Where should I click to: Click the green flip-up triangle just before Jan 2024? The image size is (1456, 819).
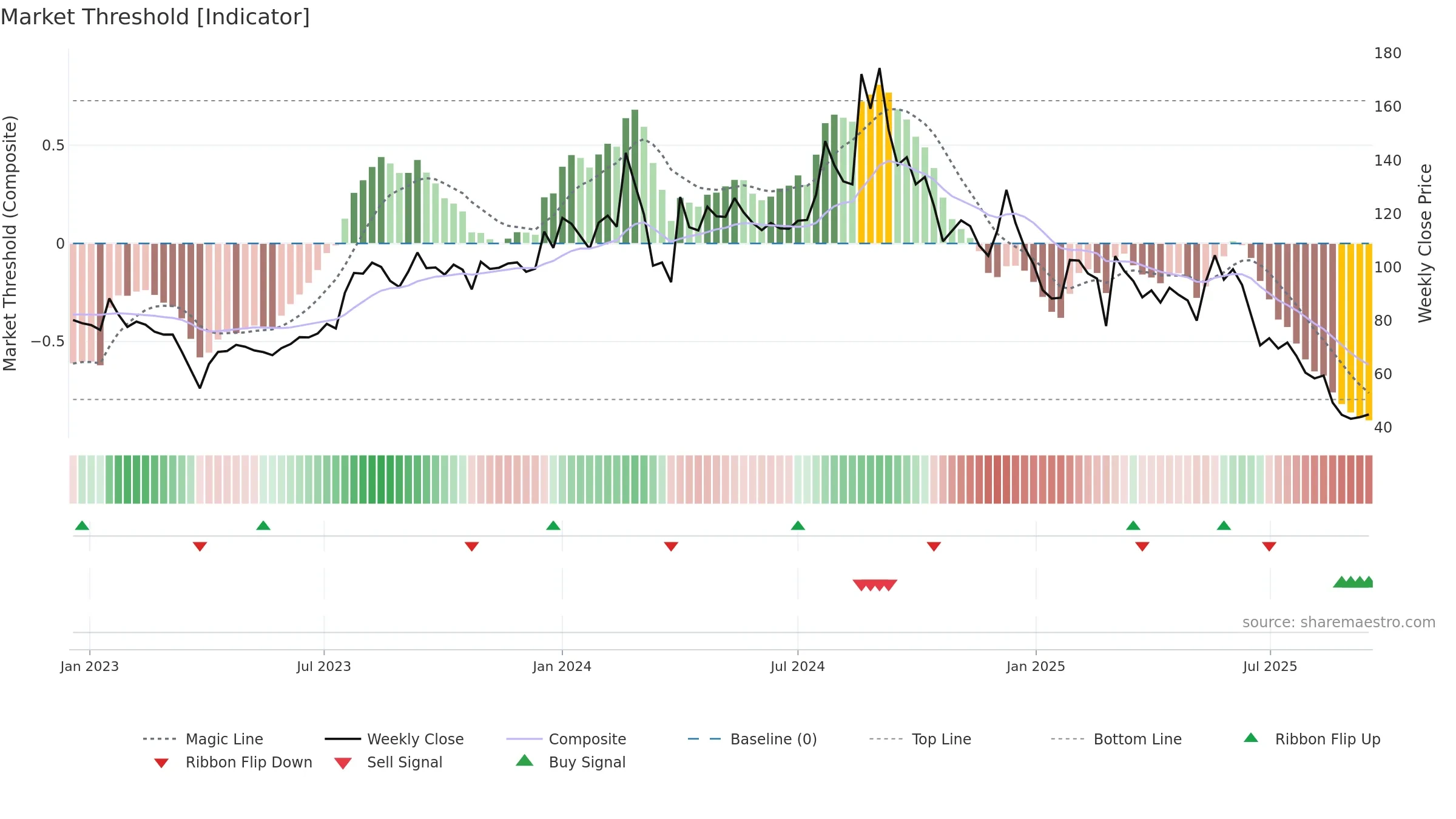553,525
